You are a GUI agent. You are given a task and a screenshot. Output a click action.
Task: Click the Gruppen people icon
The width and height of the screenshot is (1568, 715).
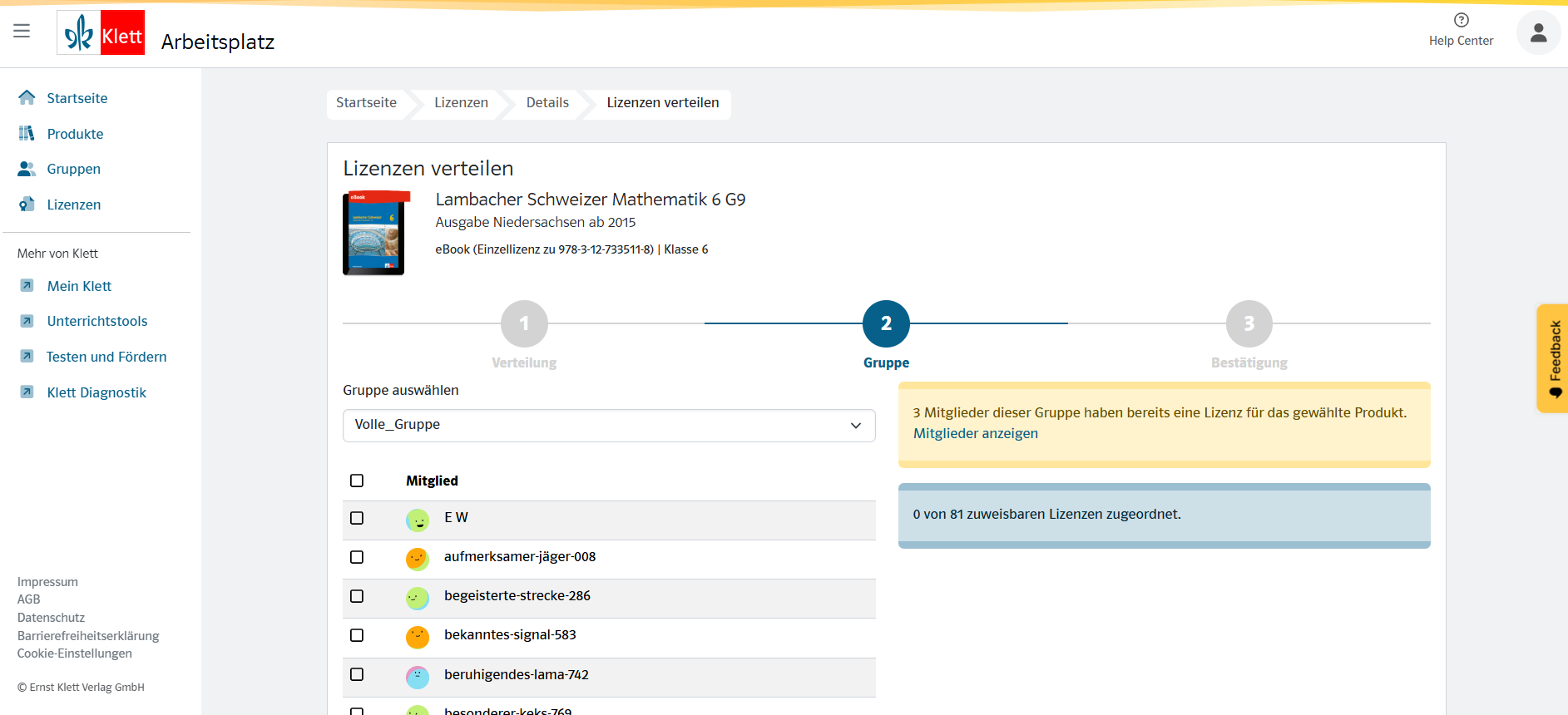click(27, 169)
